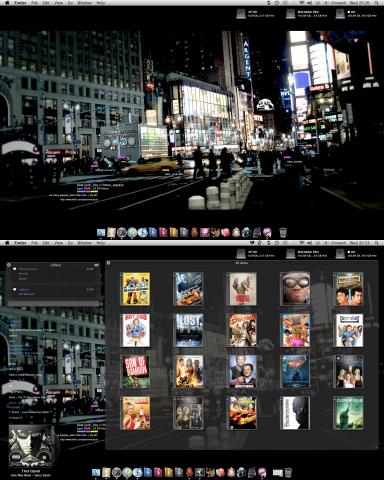Open the Edit menu in the movie-grid desktop
Viewport: 384px width, 480px height.
point(46,243)
